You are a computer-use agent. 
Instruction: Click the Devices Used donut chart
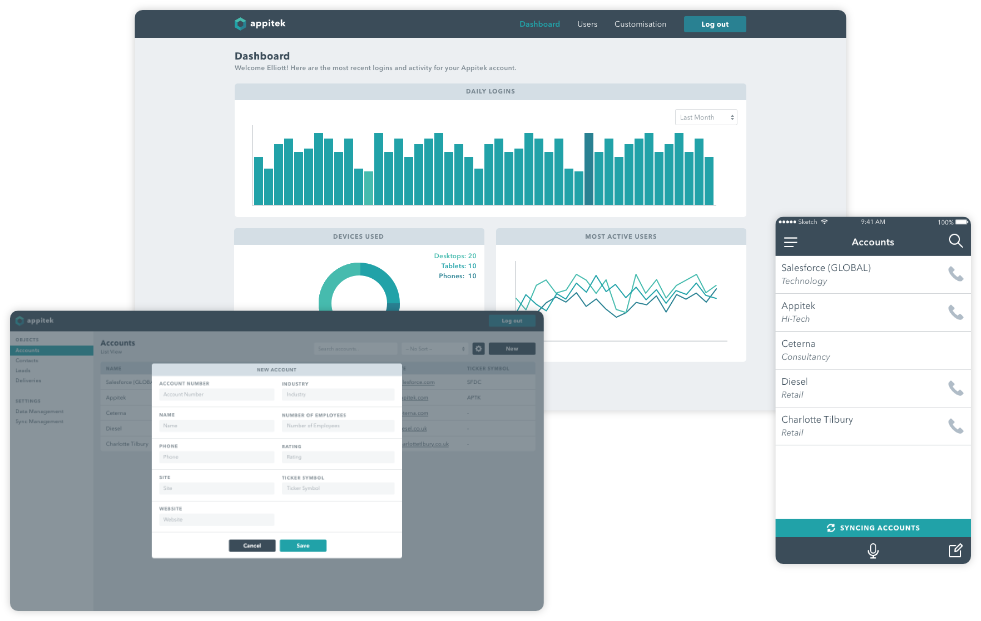tap(359, 287)
